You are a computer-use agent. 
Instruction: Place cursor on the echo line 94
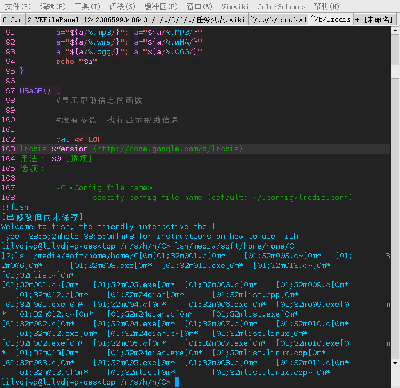click(x=77, y=61)
